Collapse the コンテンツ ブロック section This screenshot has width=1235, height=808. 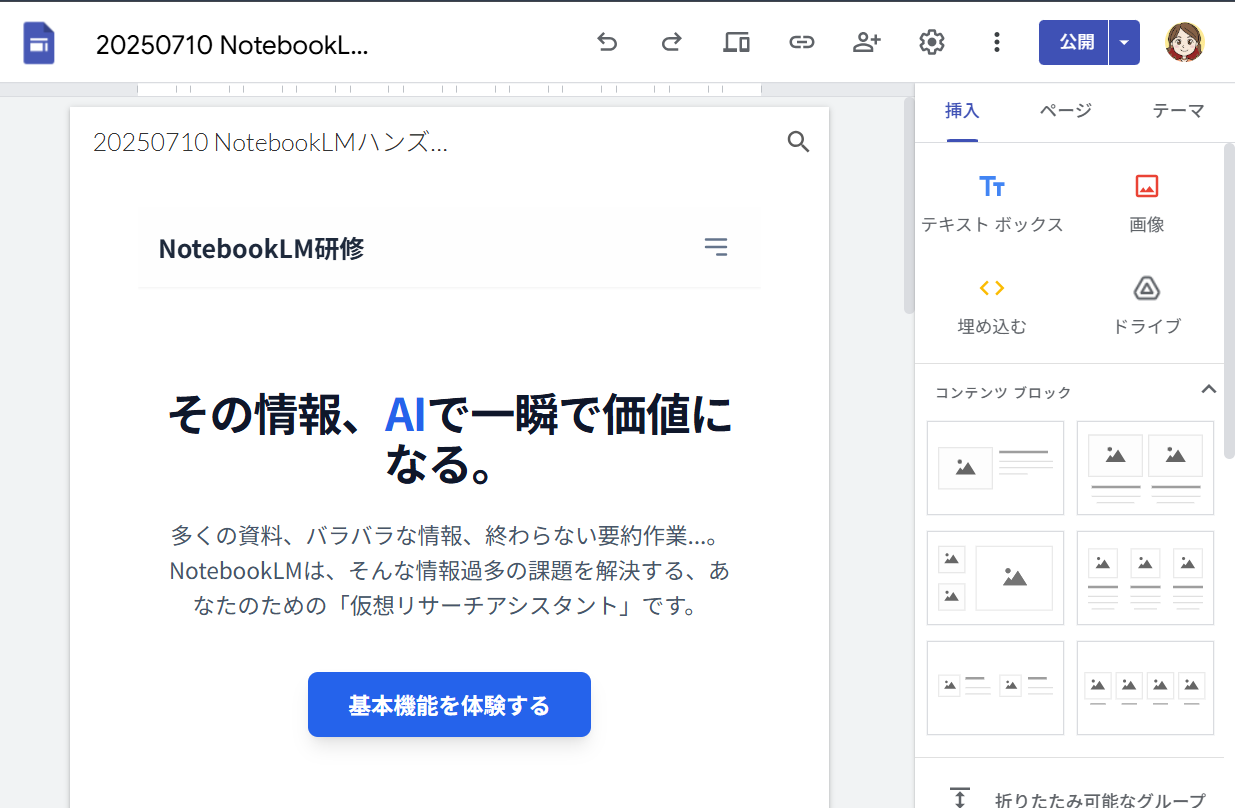pos(1209,390)
